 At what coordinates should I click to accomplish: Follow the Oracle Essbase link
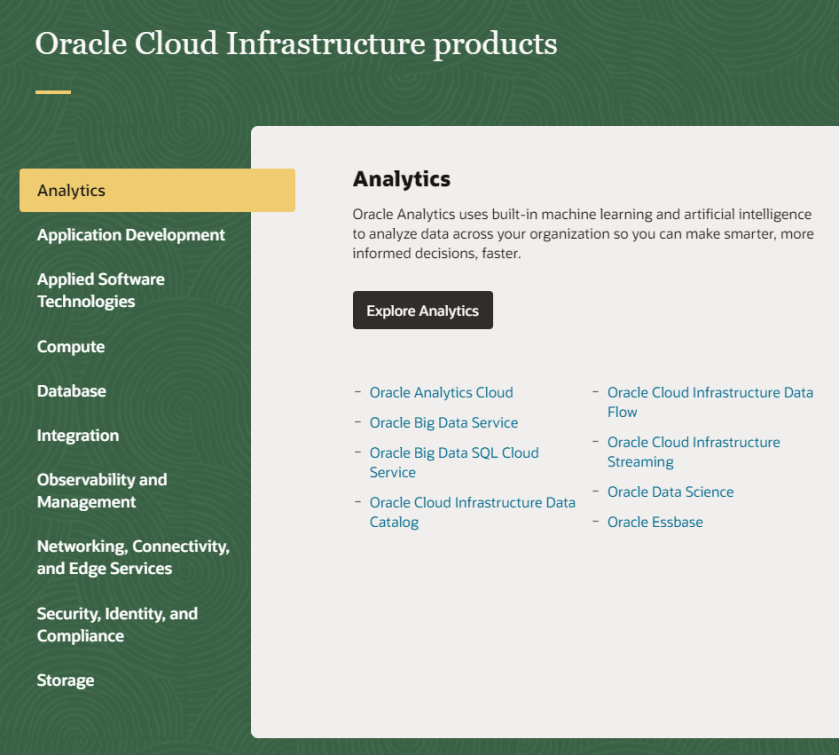pyautogui.click(x=655, y=522)
